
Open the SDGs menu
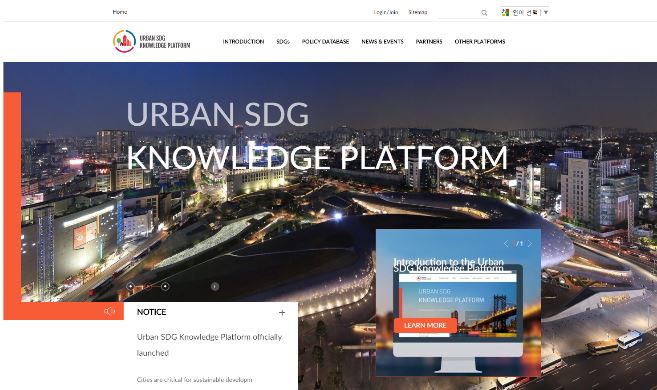(x=283, y=41)
